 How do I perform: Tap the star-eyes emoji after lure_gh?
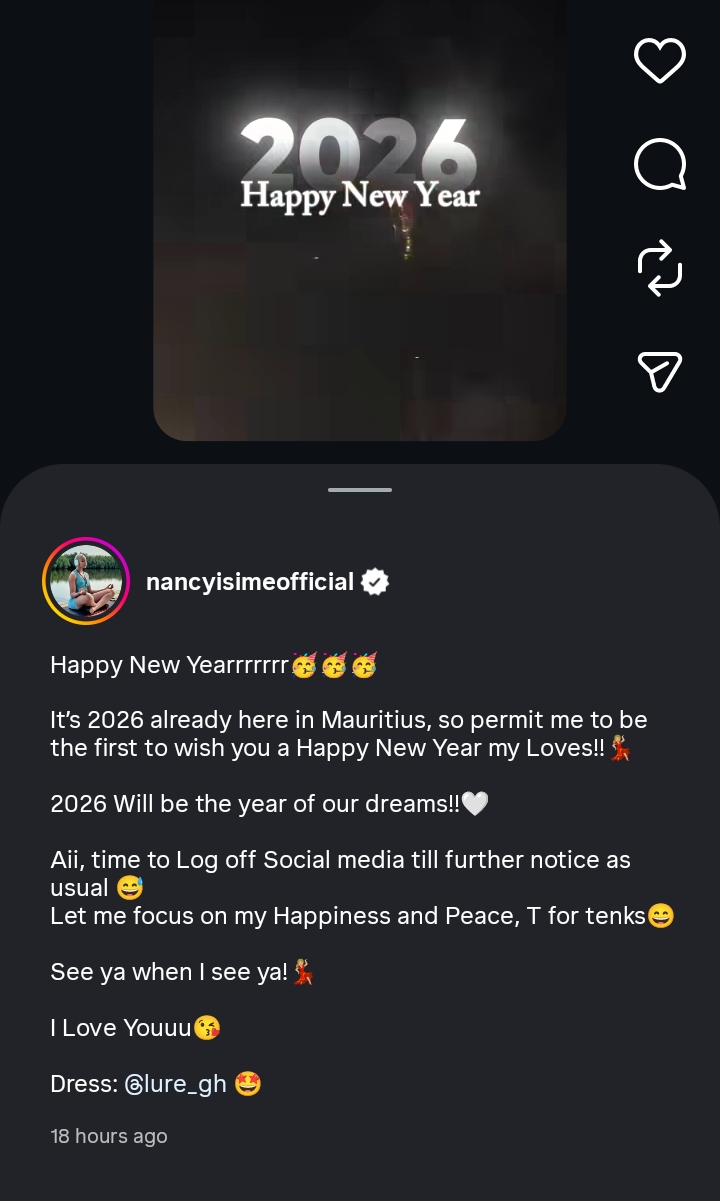[x=248, y=1084]
